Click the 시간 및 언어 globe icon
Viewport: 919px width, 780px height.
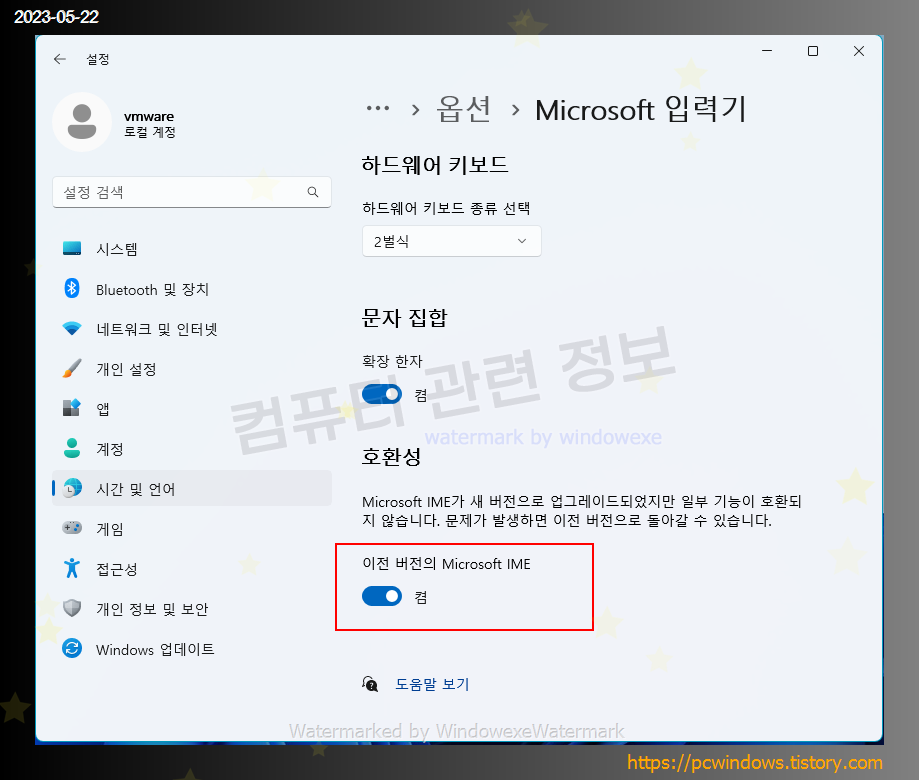pyautogui.click(x=72, y=488)
